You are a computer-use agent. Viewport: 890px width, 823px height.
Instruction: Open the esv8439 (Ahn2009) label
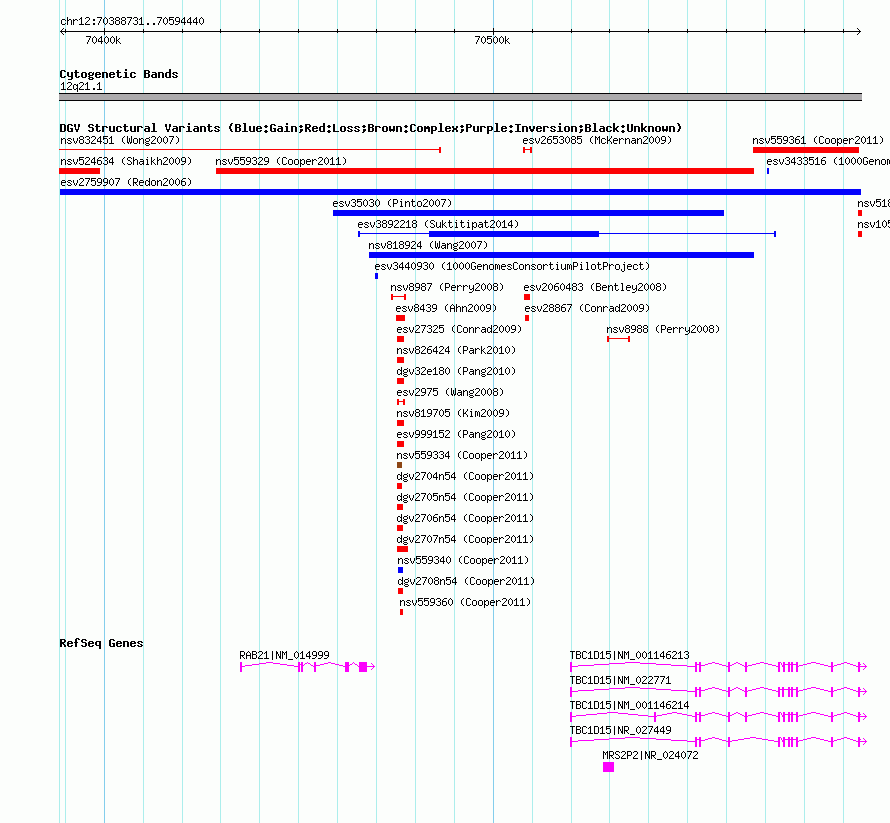446,308
